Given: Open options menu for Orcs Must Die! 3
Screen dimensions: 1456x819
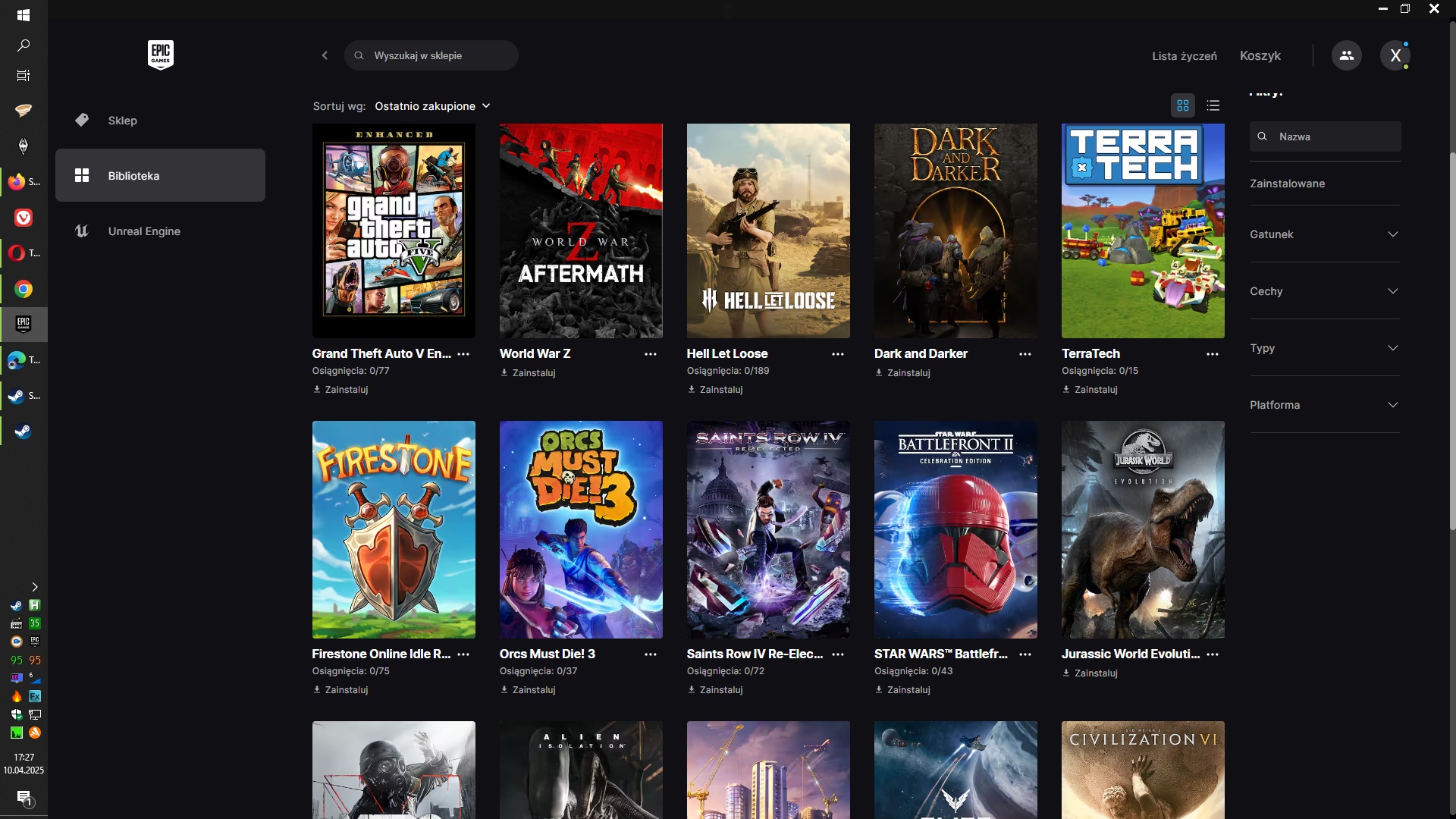Looking at the screenshot, I should pos(650,654).
